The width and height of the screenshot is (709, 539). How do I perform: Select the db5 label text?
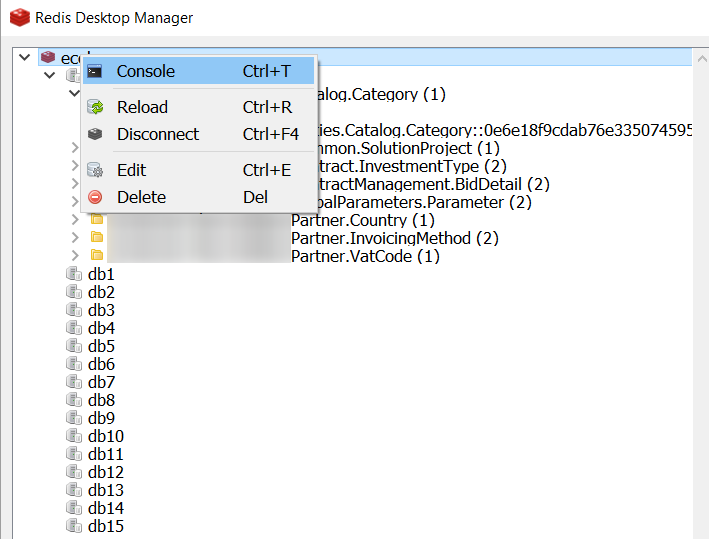[101, 346]
